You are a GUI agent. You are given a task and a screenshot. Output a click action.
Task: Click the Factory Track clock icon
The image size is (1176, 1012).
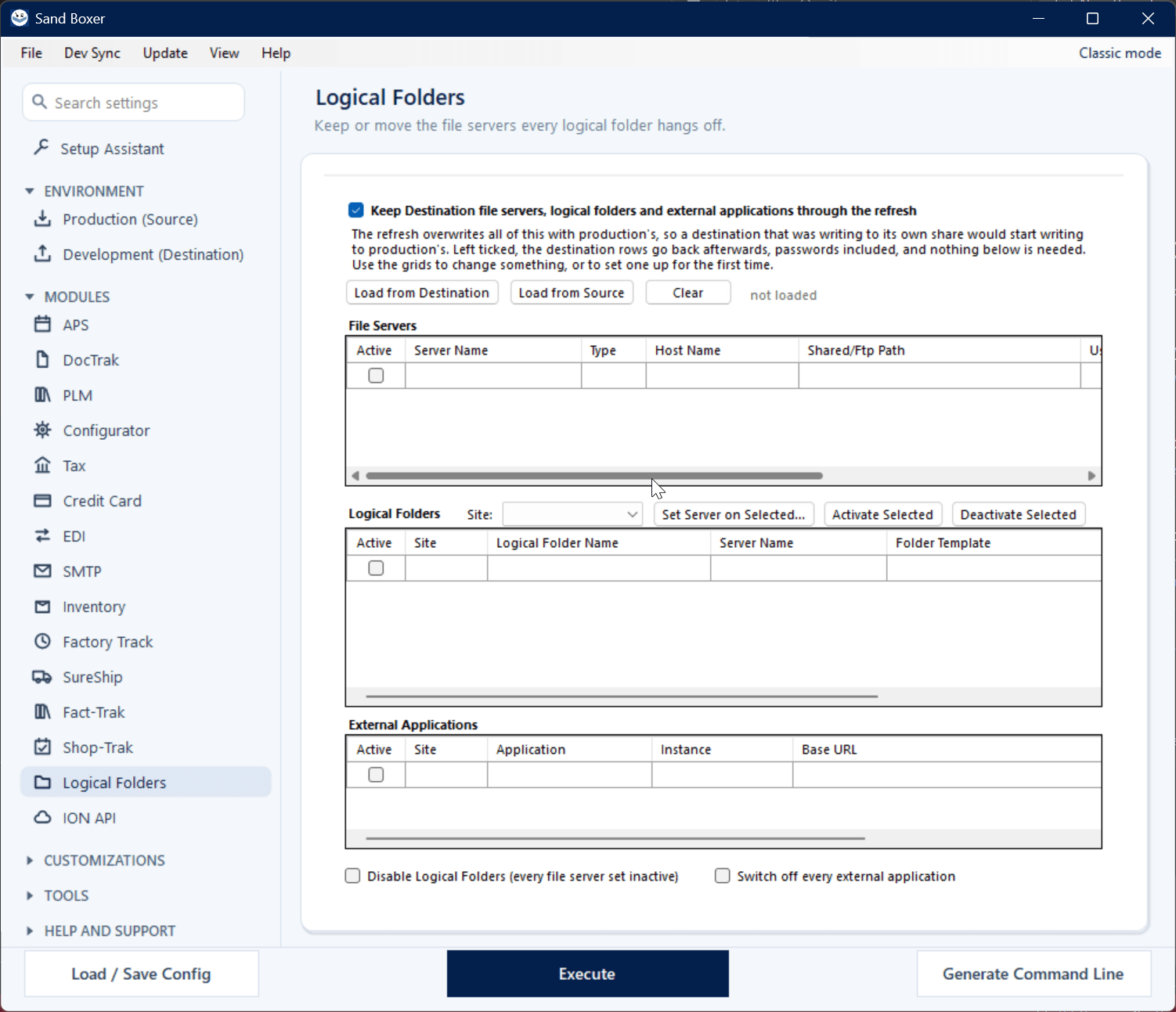42,641
